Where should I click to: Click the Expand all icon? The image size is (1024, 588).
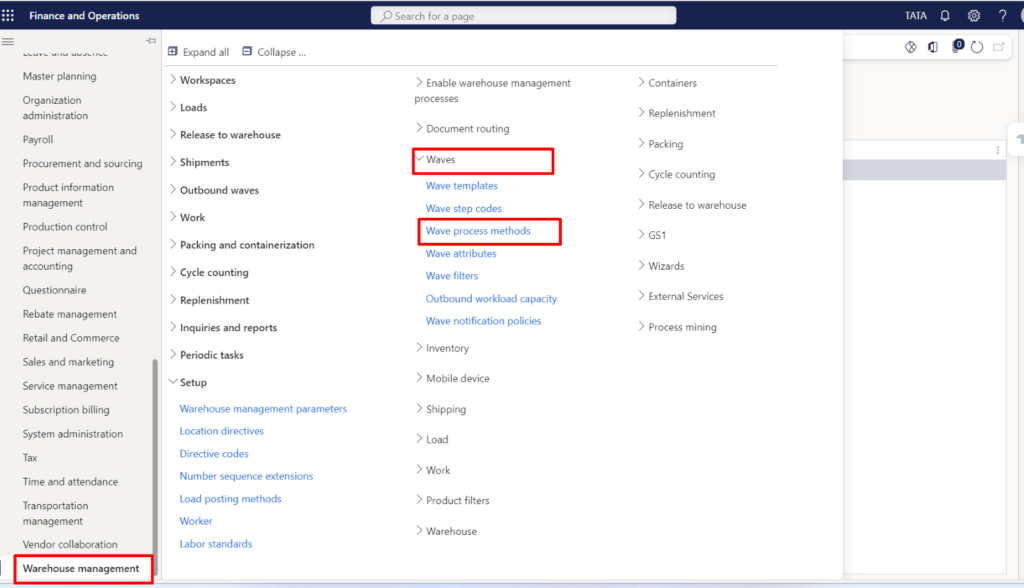(x=173, y=51)
